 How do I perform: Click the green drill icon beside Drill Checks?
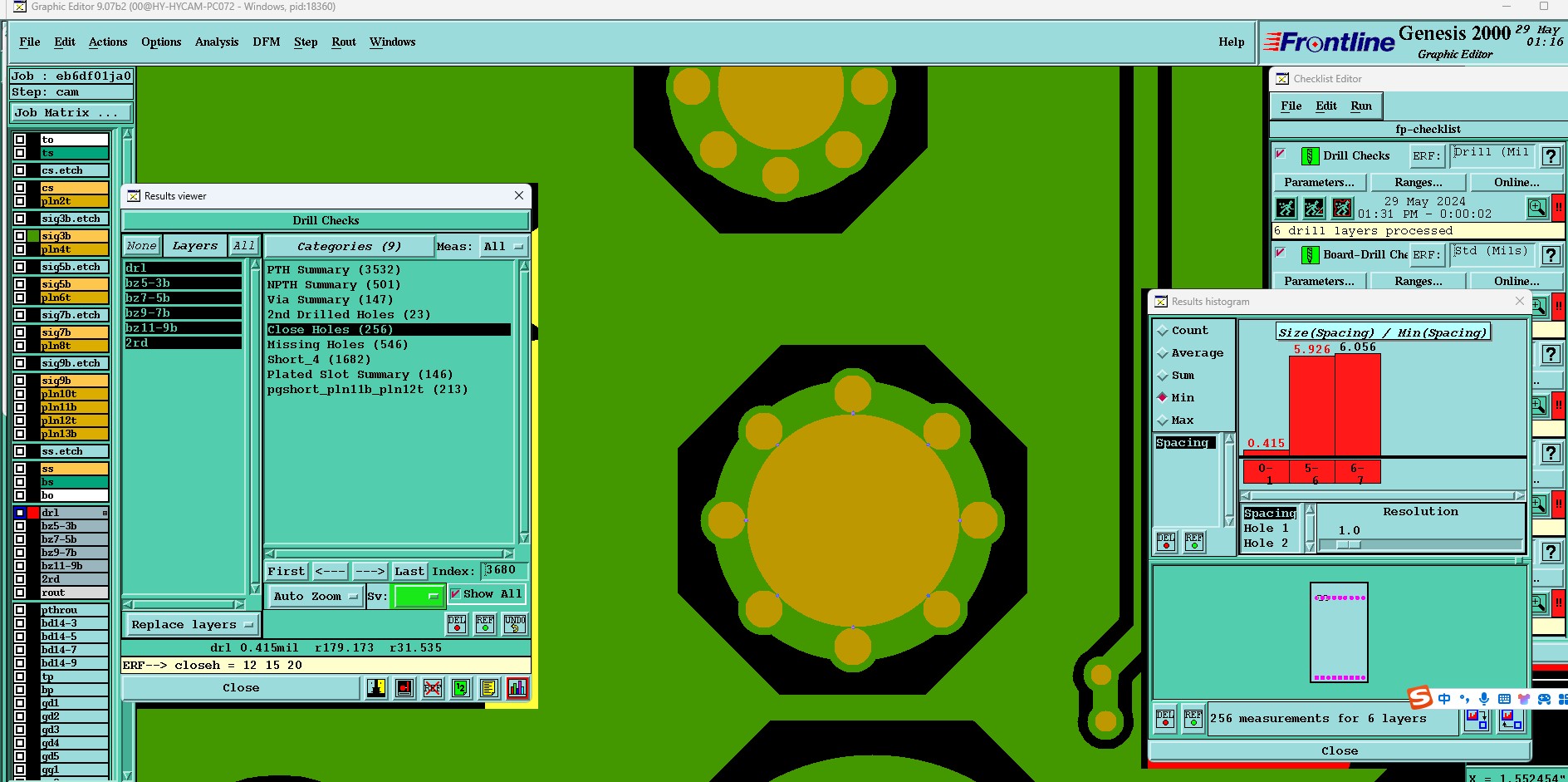pyautogui.click(x=1310, y=156)
